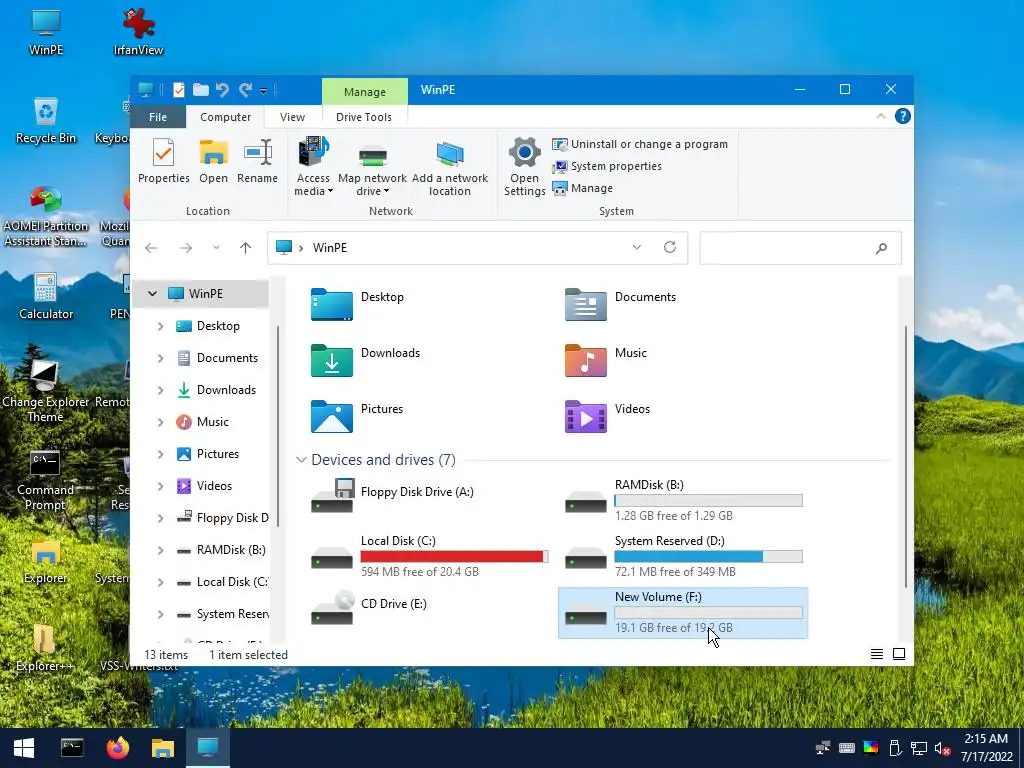
Task: Open Settings via the gear icon
Action: 524,167
